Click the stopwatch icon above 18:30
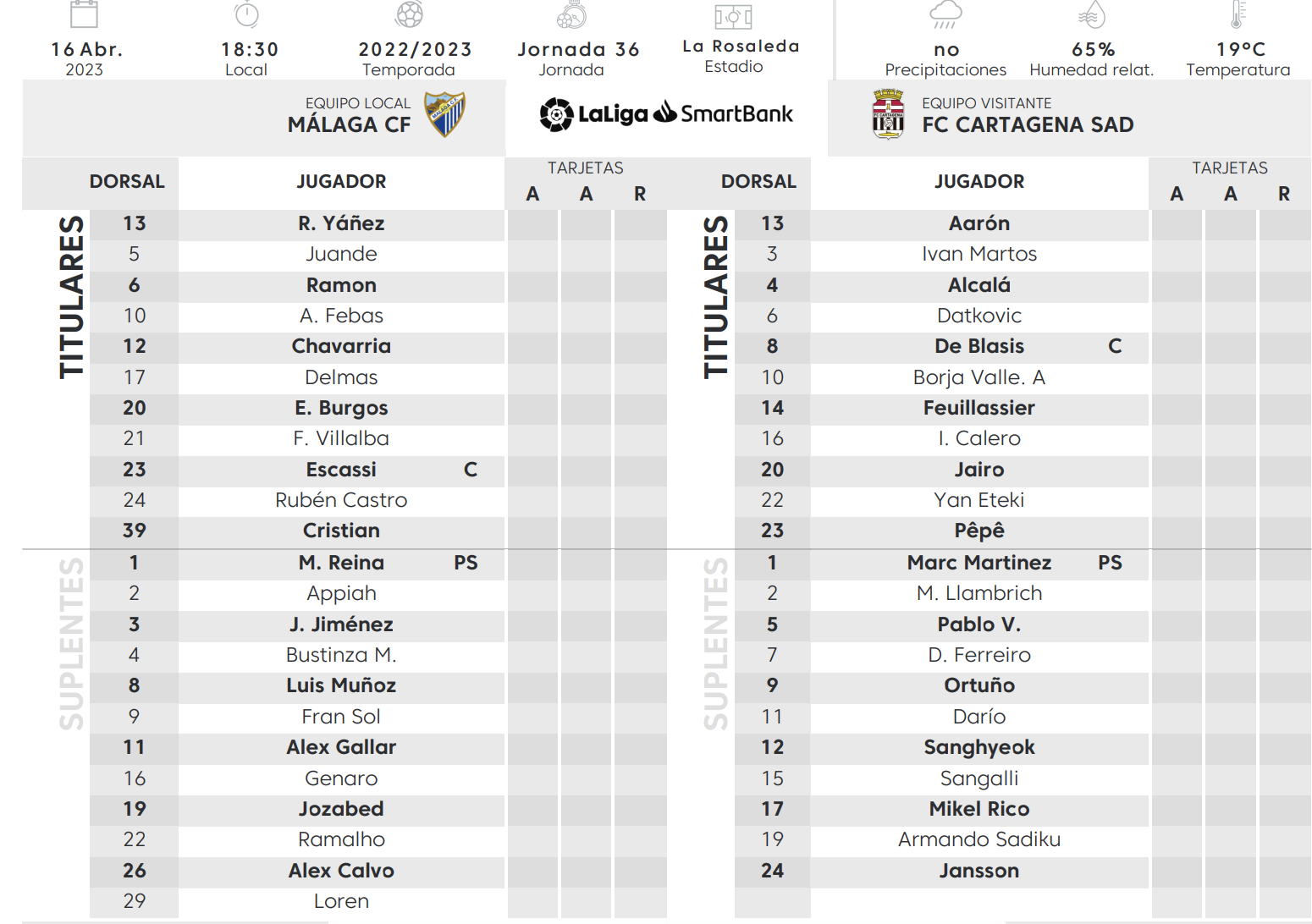 (x=246, y=14)
